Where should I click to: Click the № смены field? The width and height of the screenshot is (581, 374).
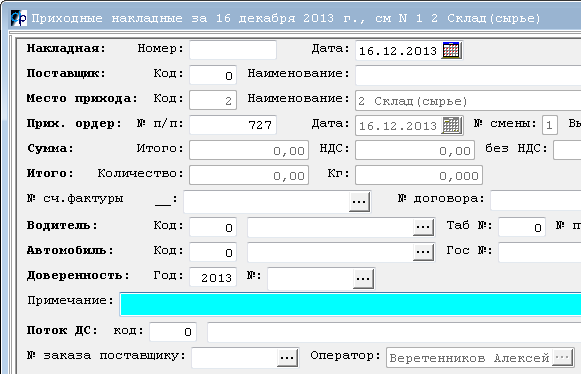pyautogui.click(x=550, y=125)
